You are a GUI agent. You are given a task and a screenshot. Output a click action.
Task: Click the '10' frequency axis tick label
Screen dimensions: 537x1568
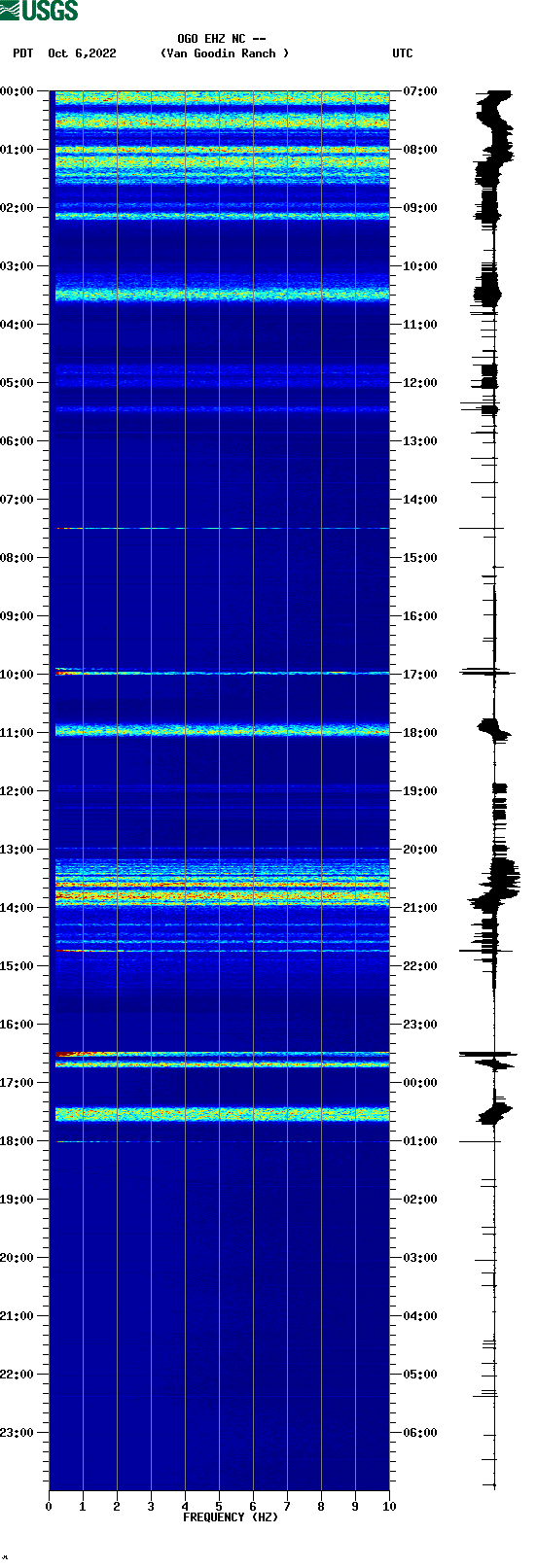coord(389,1507)
